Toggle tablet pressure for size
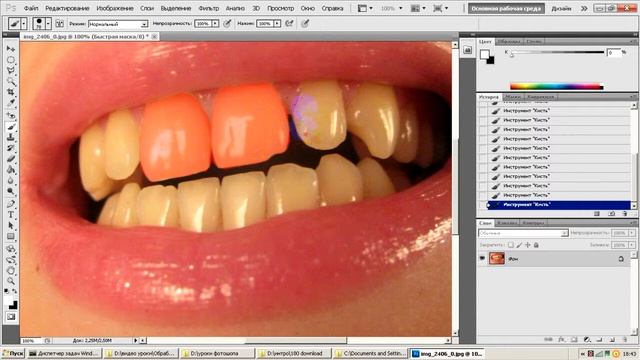 coord(305,24)
